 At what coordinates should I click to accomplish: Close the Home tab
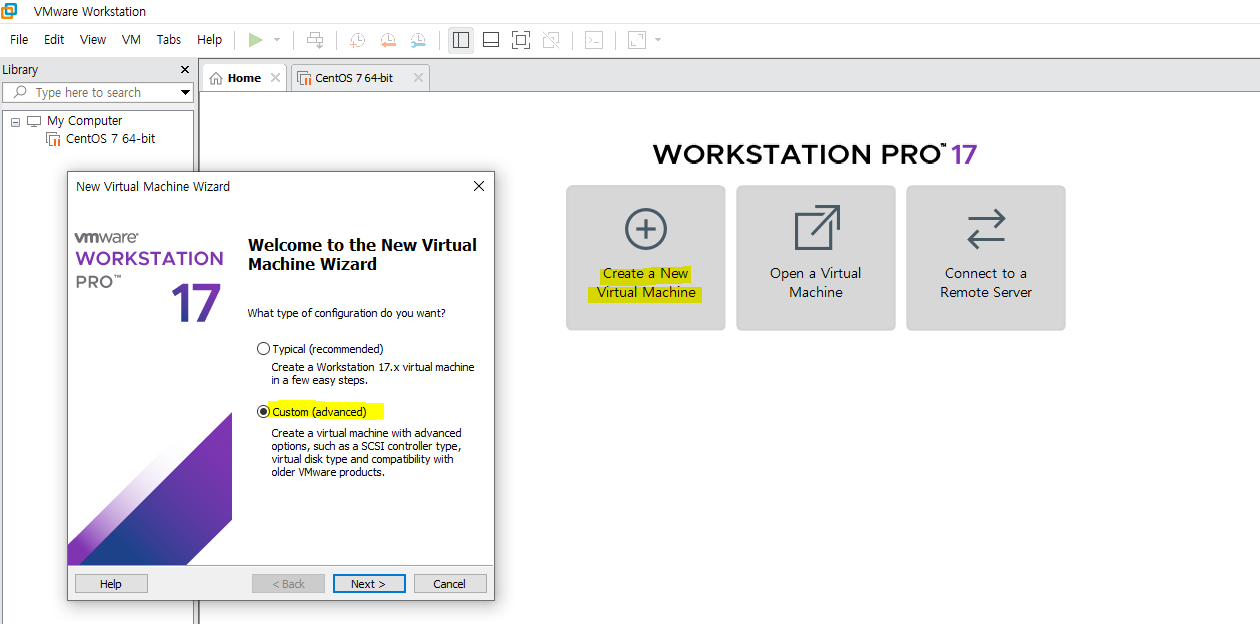pyautogui.click(x=276, y=78)
